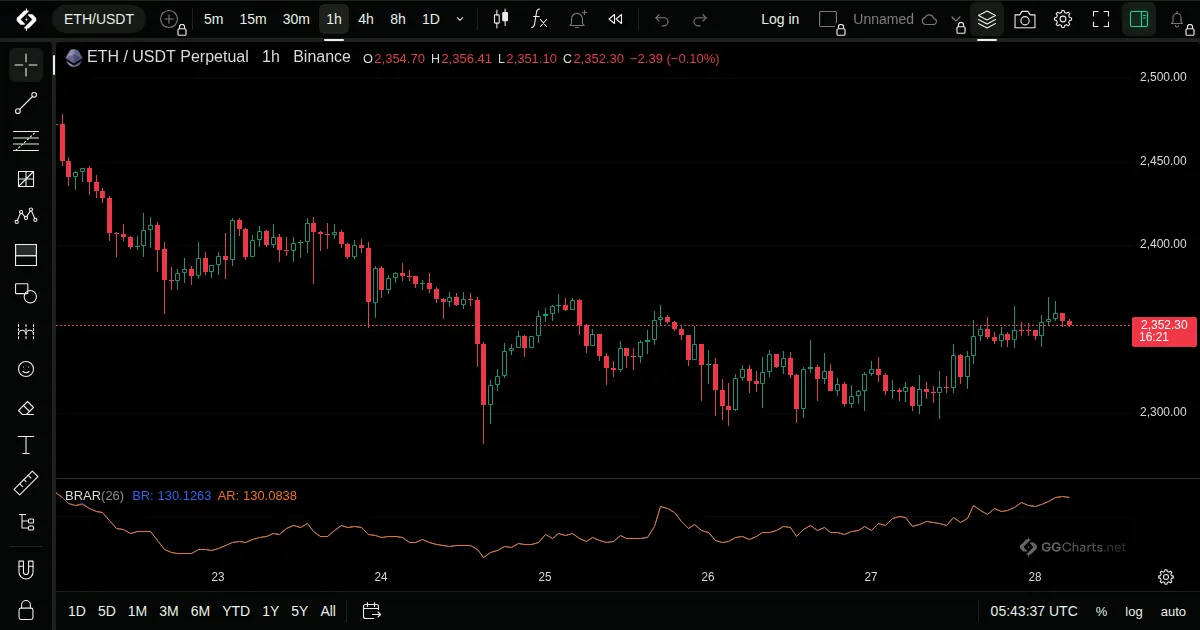Open the long/short position tool
This screenshot has width=1200, height=630.
tap(26, 255)
